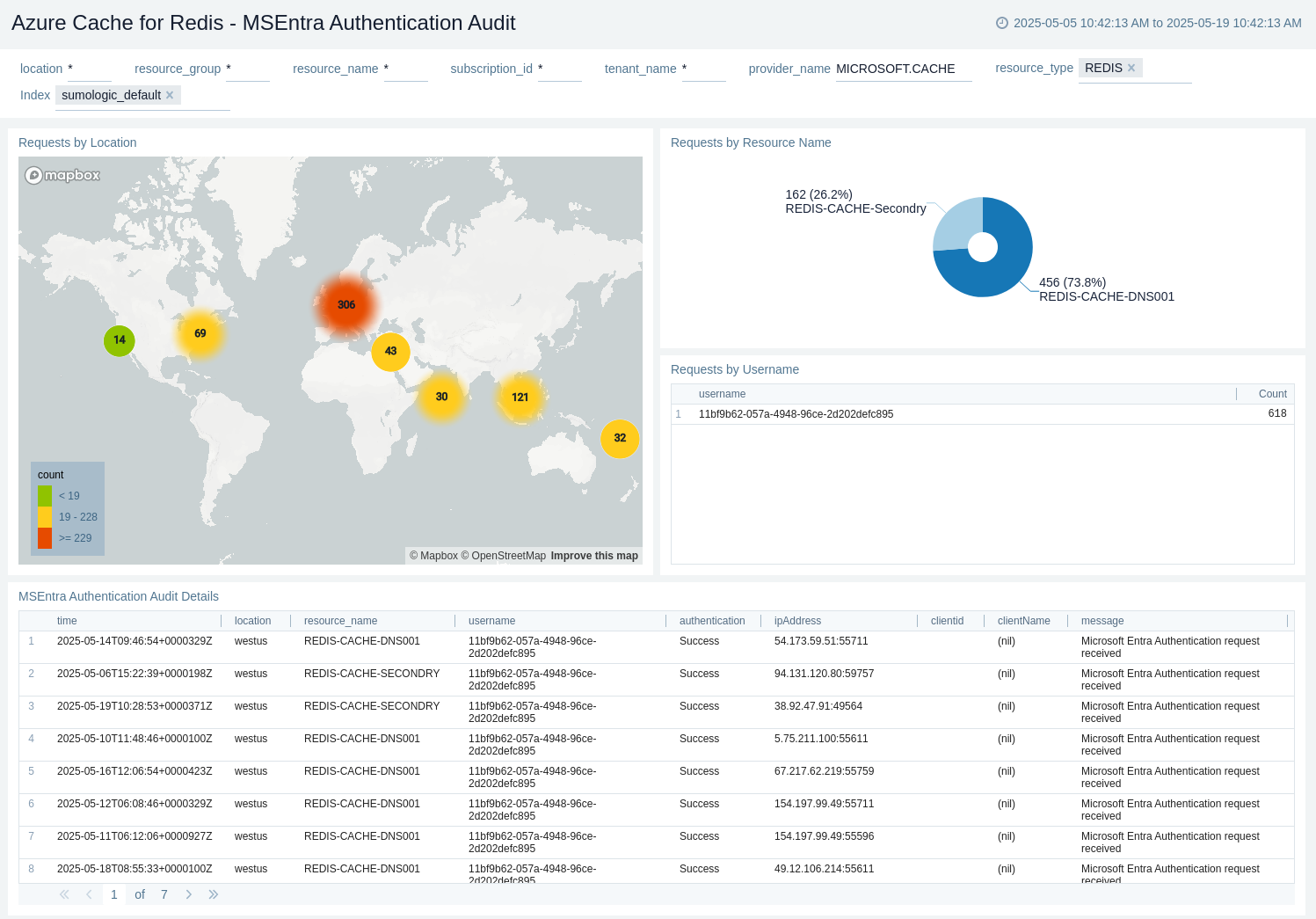Sort details table by time column
The height and width of the screenshot is (919, 1316).
67,621
